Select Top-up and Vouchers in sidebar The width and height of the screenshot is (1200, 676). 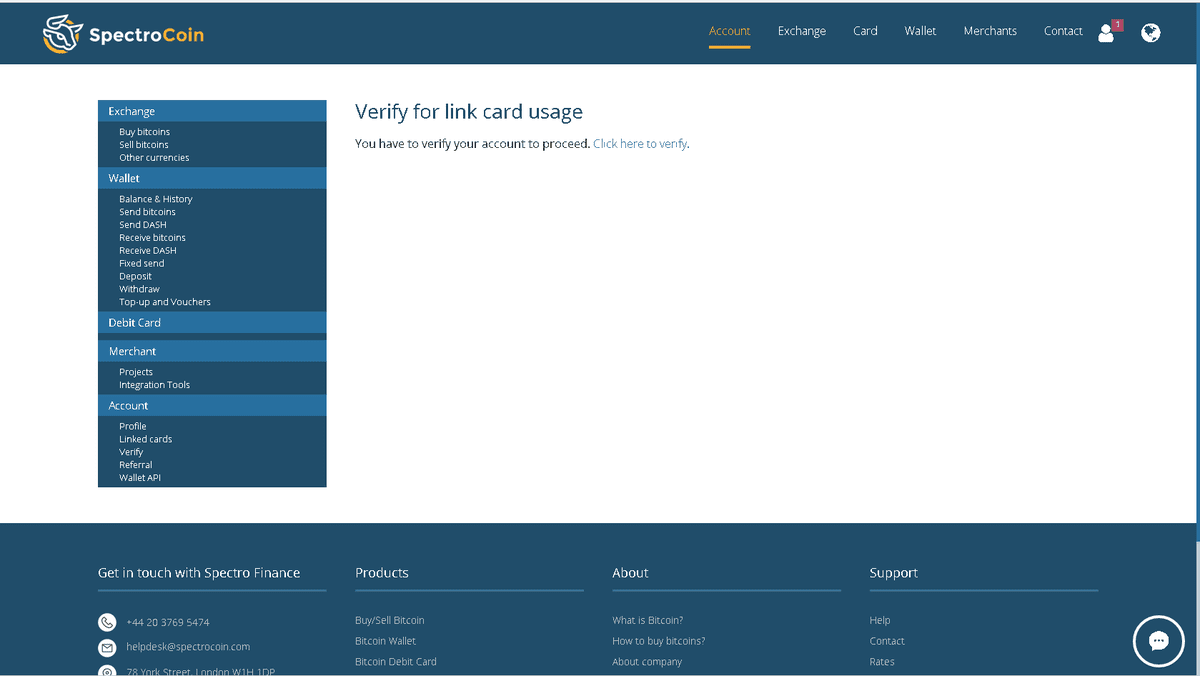[x=165, y=302]
